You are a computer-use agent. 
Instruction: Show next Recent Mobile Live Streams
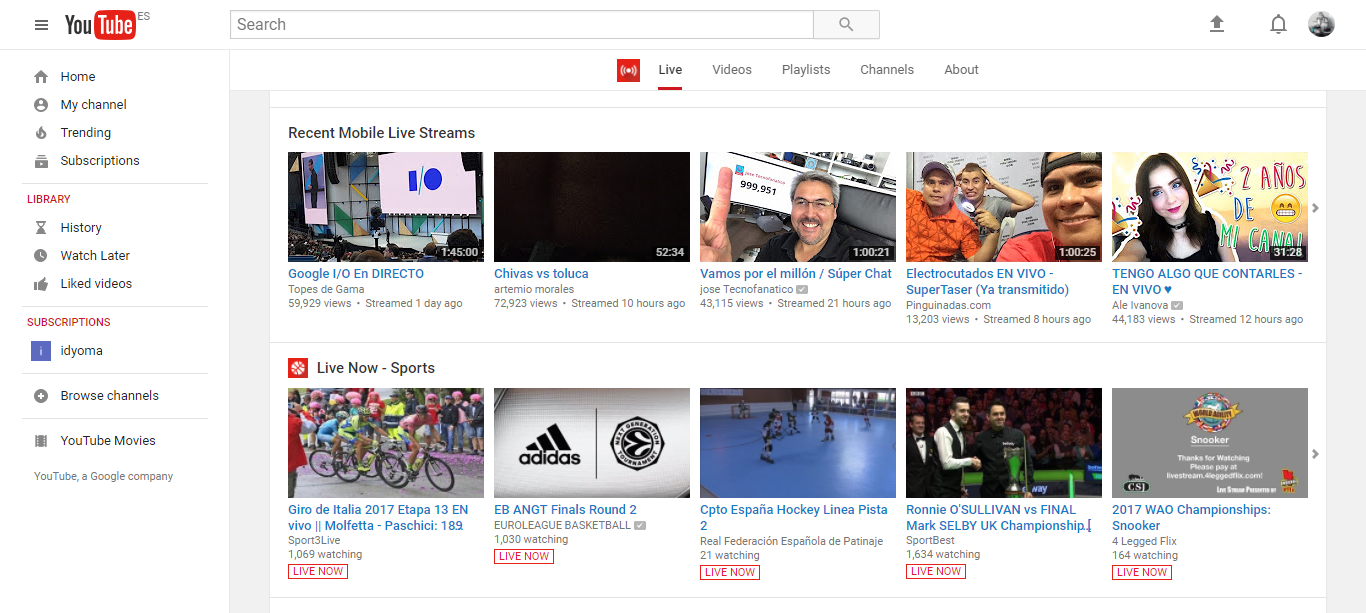(x=1316, y=208)
